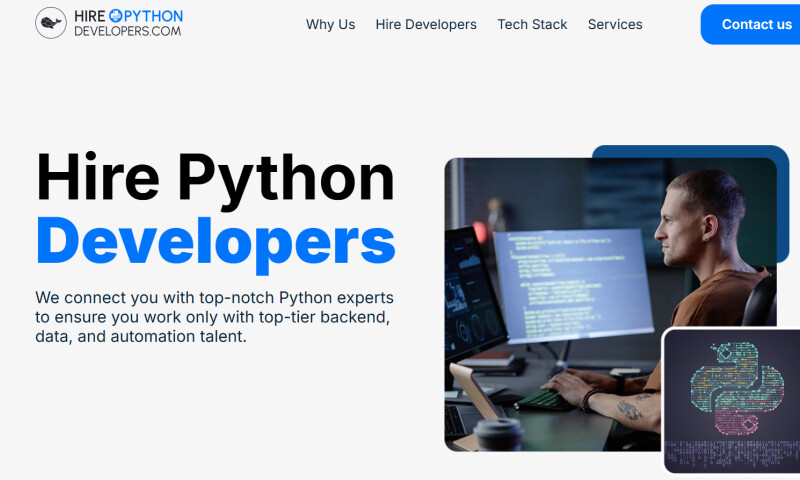
Task: Click the "HIRE" word in the site logo
Action: coord(90,16)
